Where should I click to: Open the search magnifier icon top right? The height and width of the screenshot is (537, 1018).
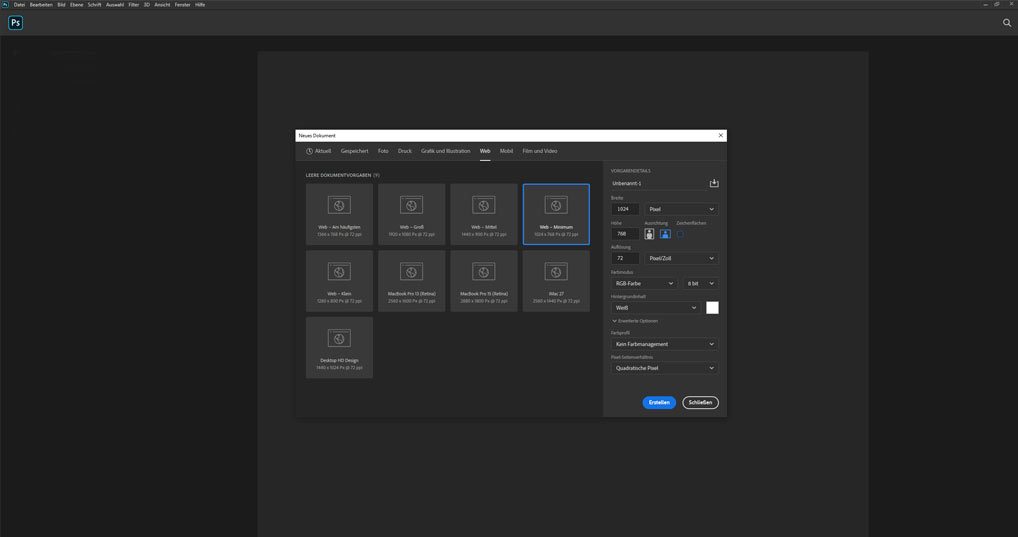[1007, 23]
